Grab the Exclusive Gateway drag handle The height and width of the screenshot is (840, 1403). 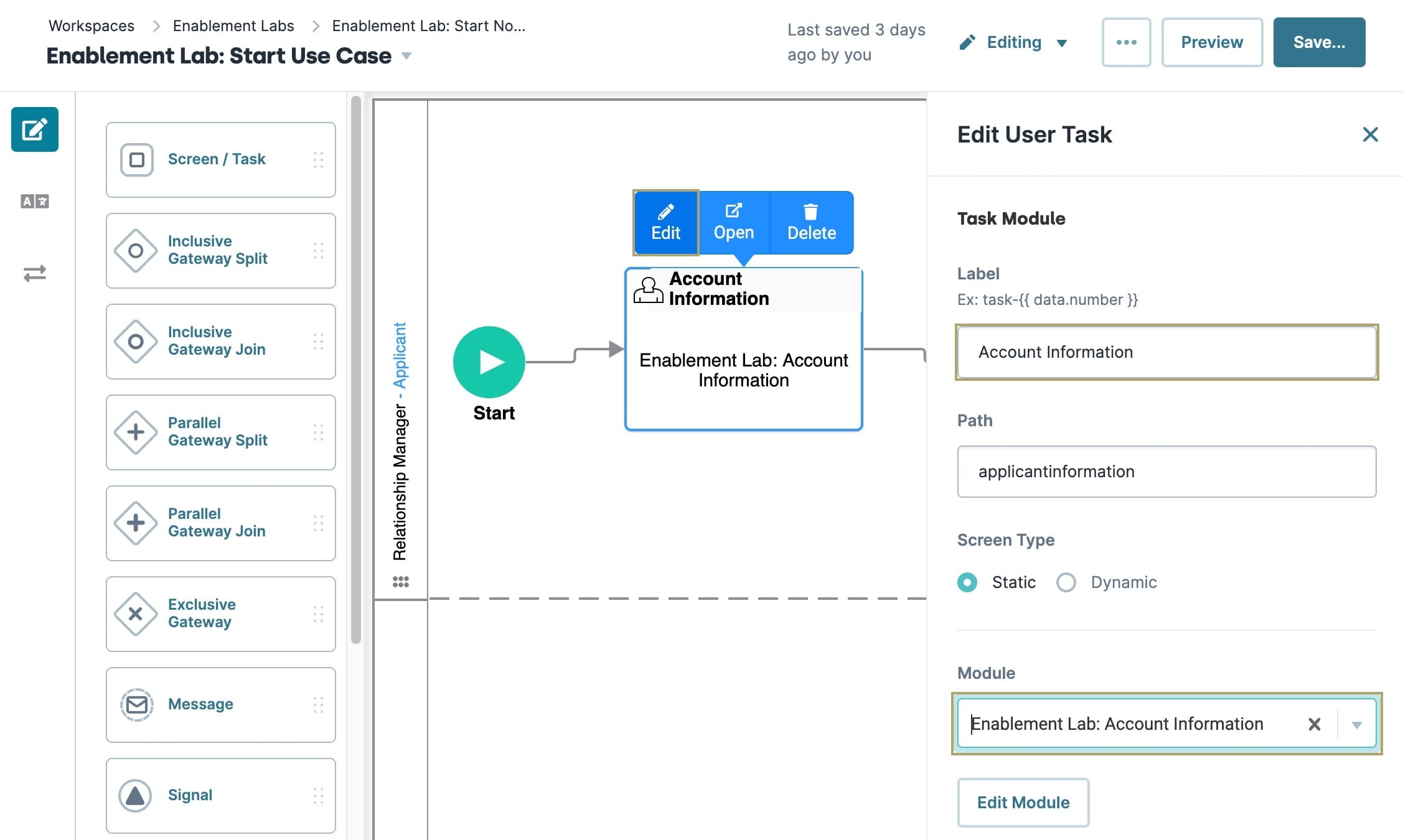(318, 614)
